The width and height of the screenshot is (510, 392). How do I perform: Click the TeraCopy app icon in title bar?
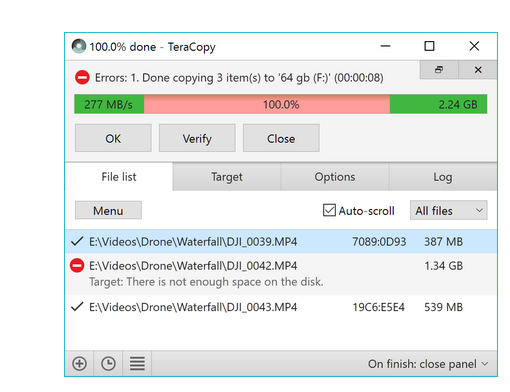[x=79, y=46]
